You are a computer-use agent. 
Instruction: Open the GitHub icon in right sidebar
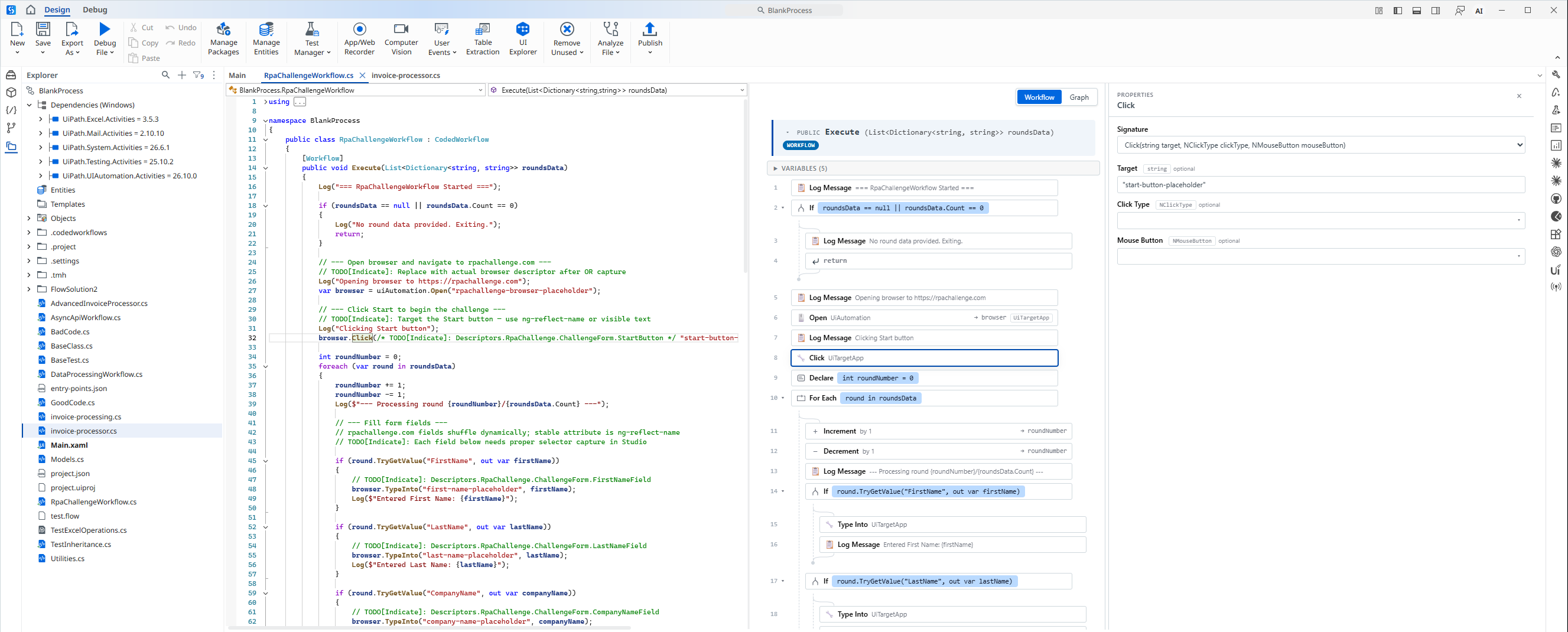[1556, 198]
